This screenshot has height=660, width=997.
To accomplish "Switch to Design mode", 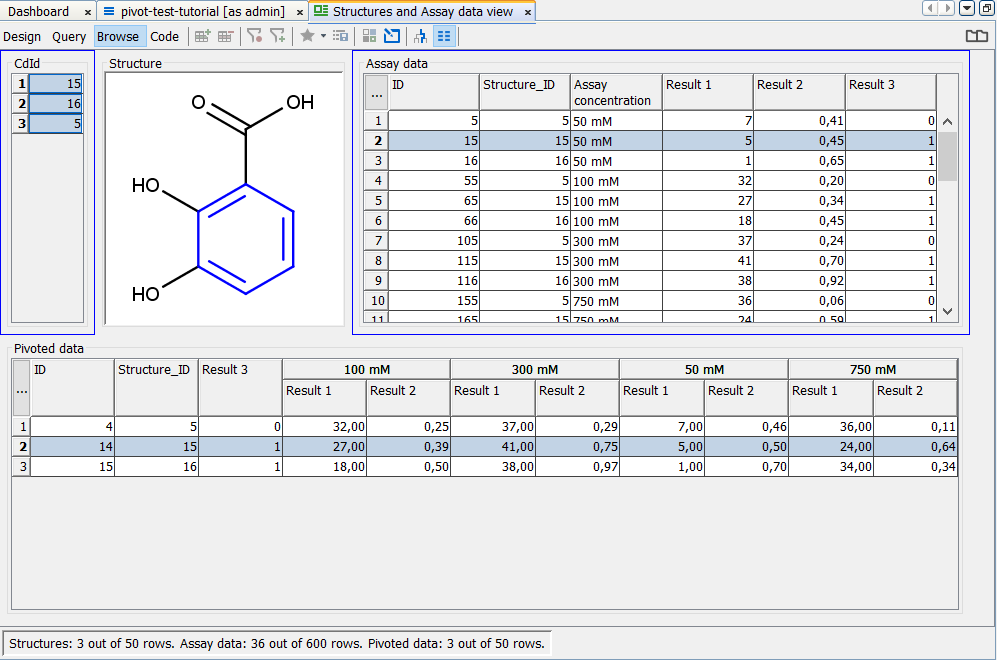I will 22,37.
